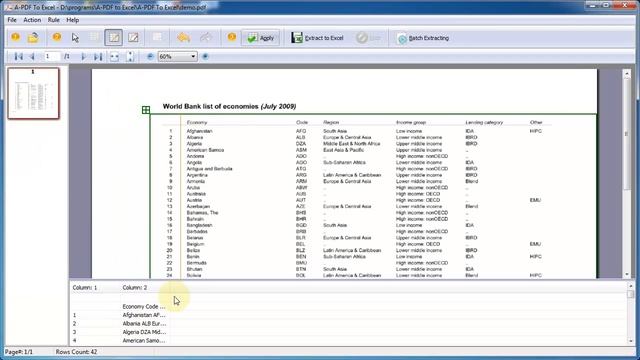Click the orange step icon left of Apply
The image size is (640, 360).
pyautogui.click(x=232, y=38)
